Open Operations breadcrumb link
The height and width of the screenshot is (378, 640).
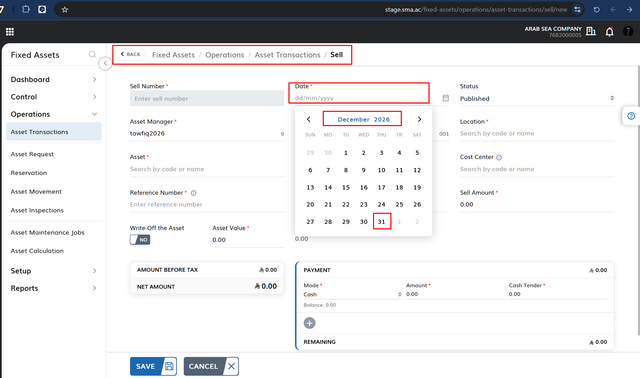(x=224, y=55)
